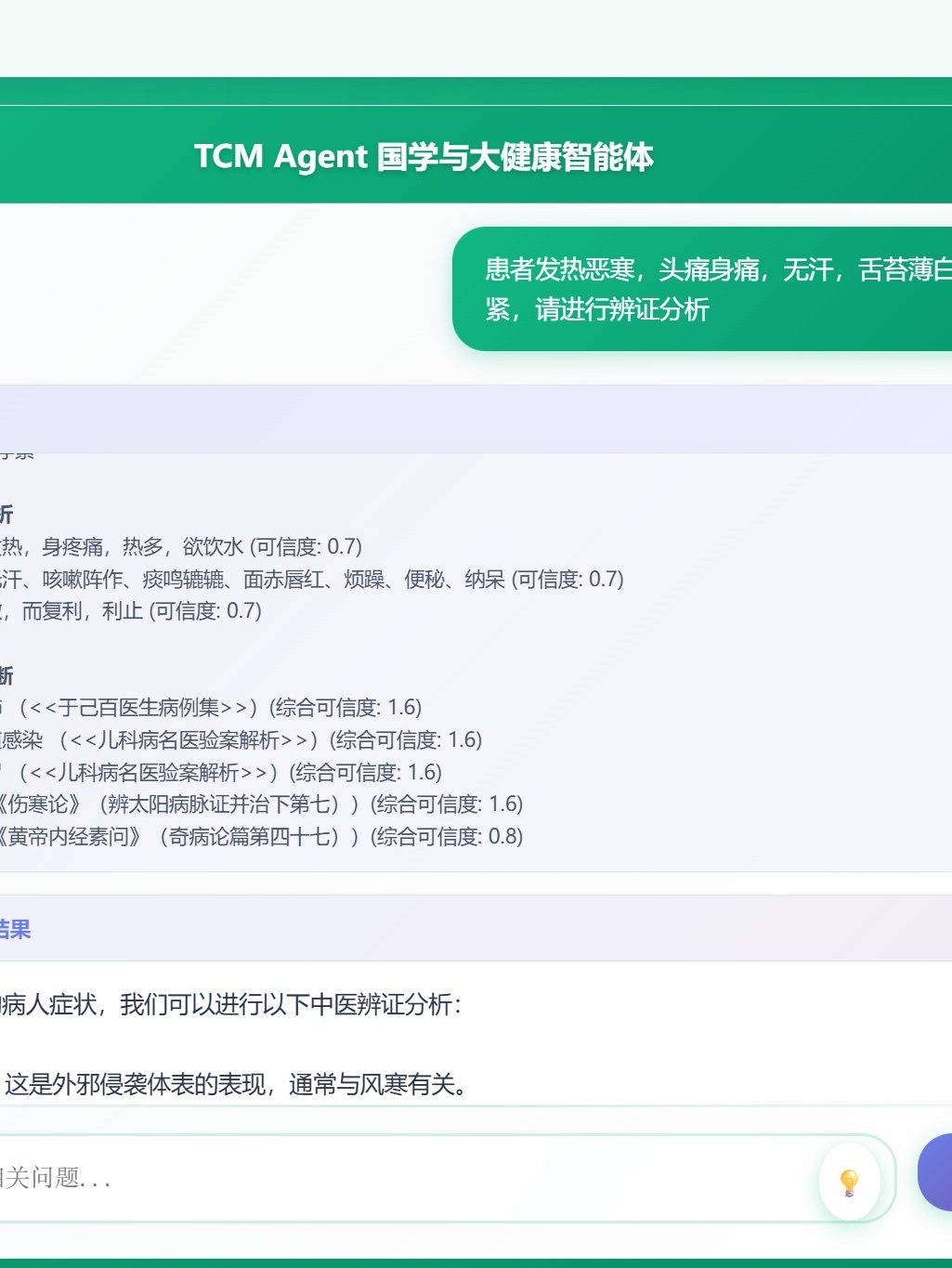952x1268 pixels.
Task: Click the 伤寒论 辨太阳病脉证并治下第七 line
Action: [262, 804]
